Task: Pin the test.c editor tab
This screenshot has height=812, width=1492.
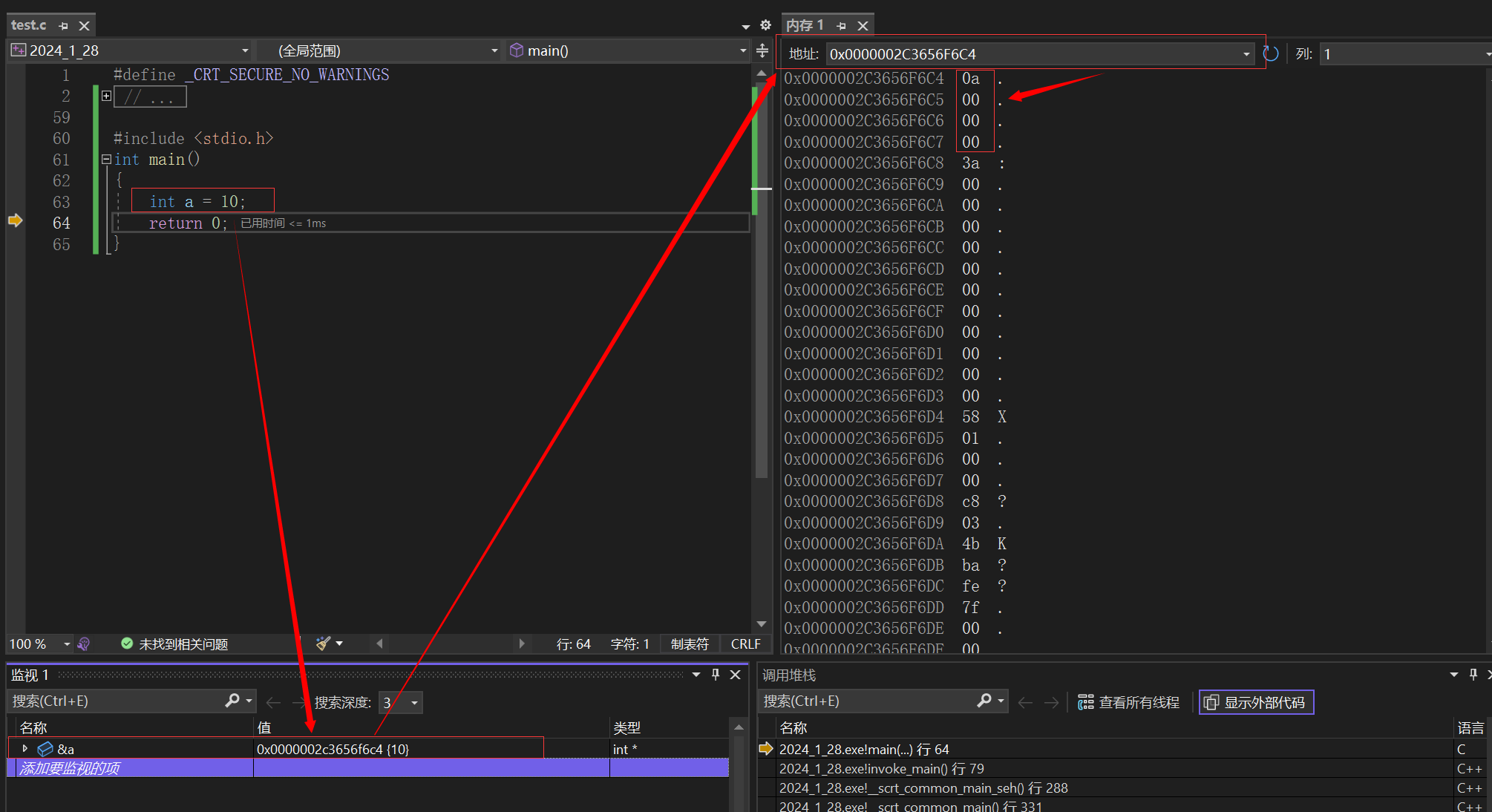Action: click(64, 26)
